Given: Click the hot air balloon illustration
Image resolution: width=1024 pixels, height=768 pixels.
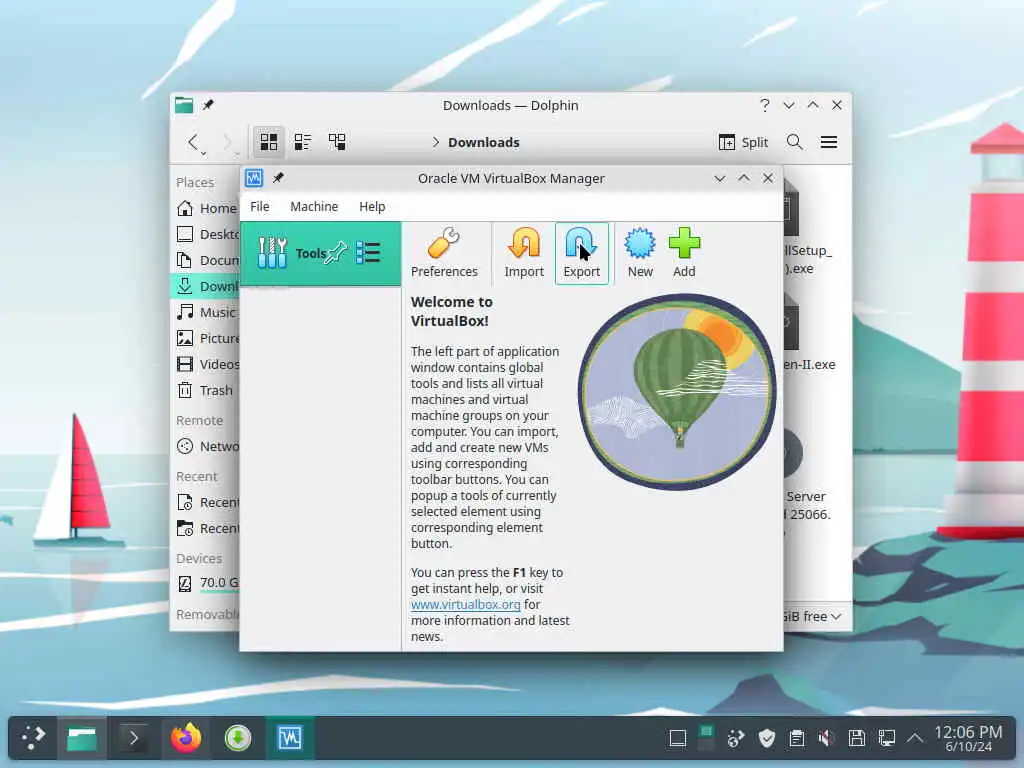Looking at the screenshot, I should click(x=677, y=392).
